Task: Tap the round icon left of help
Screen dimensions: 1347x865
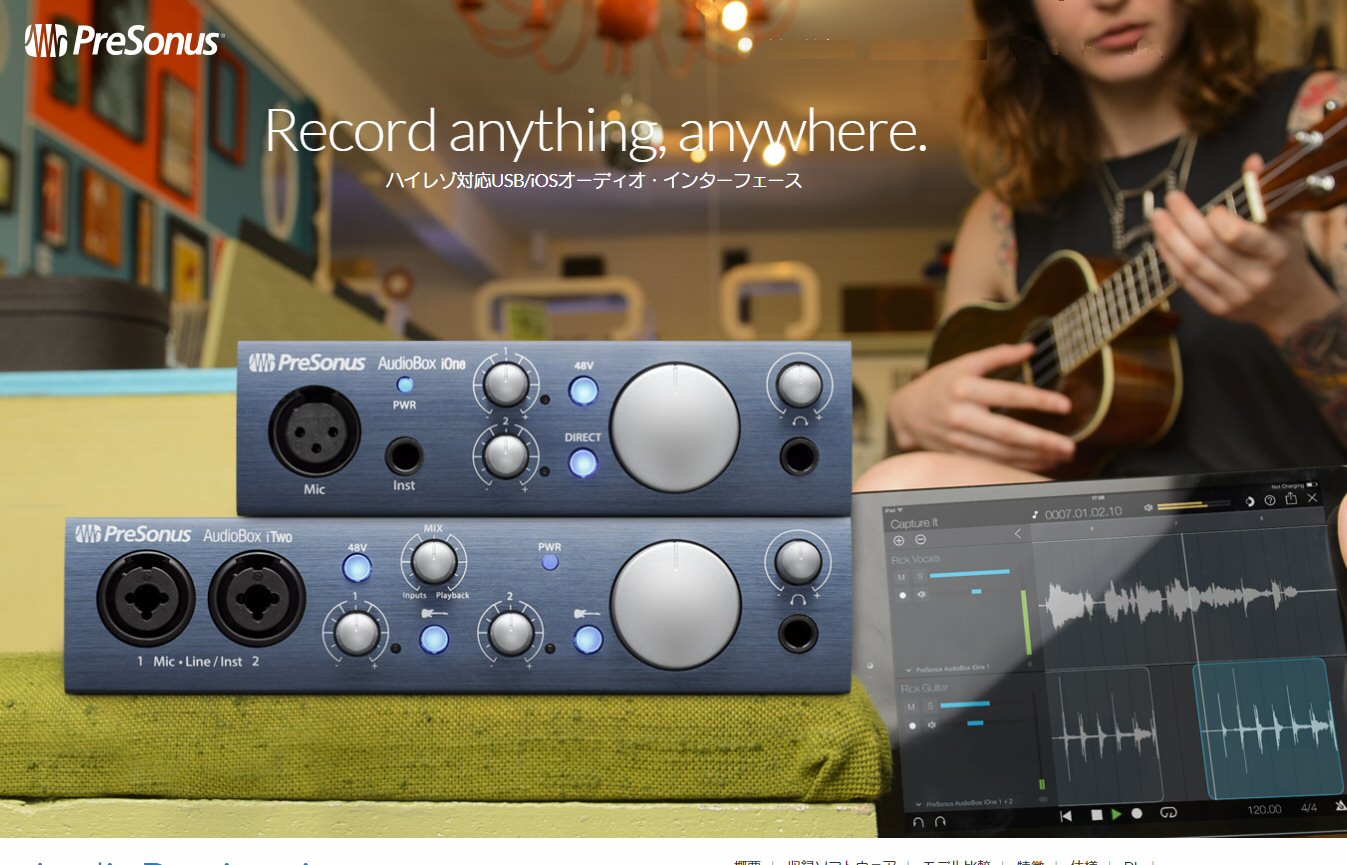Action: pyautogui.click(x=1250, y=502)
